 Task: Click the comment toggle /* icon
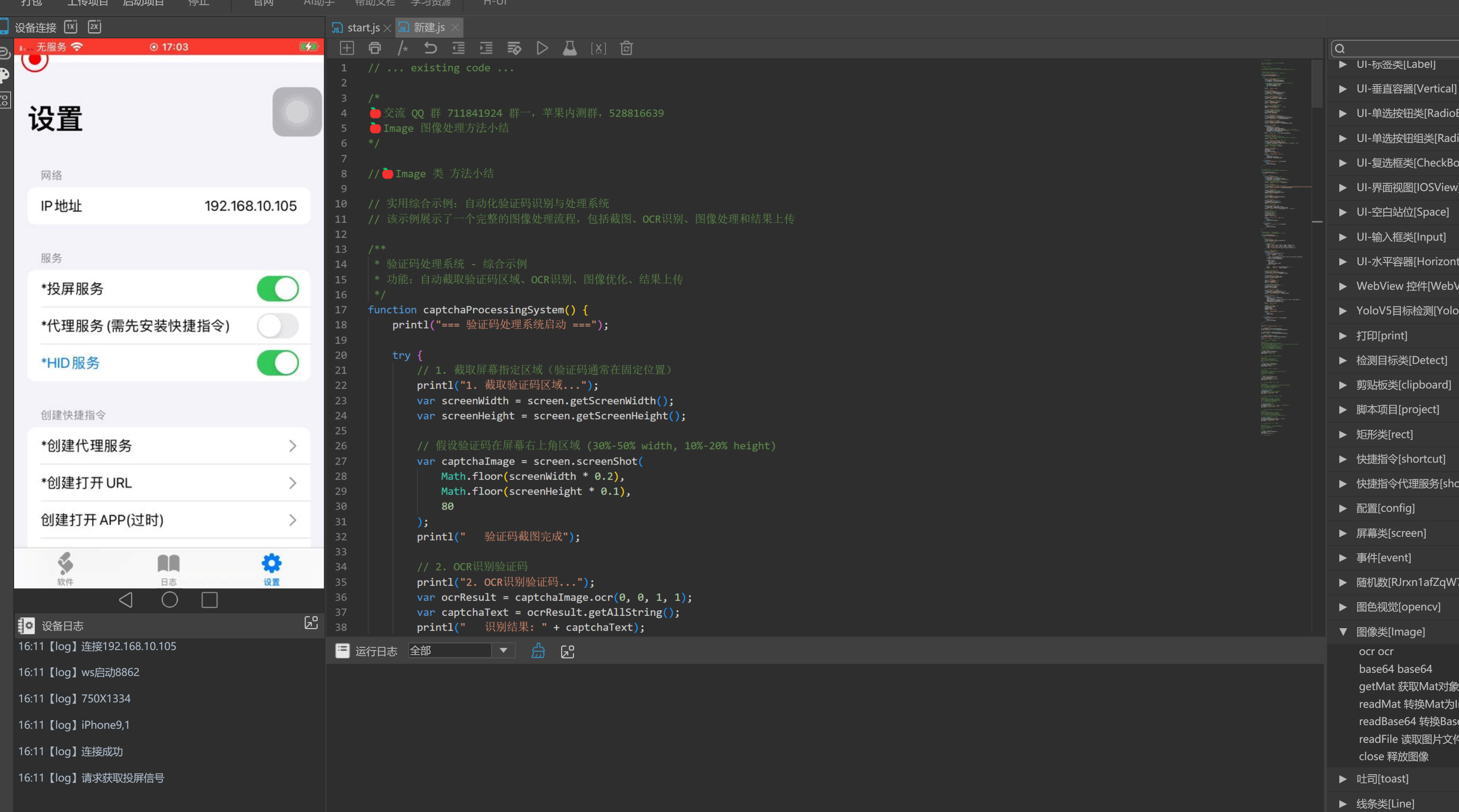402,48
